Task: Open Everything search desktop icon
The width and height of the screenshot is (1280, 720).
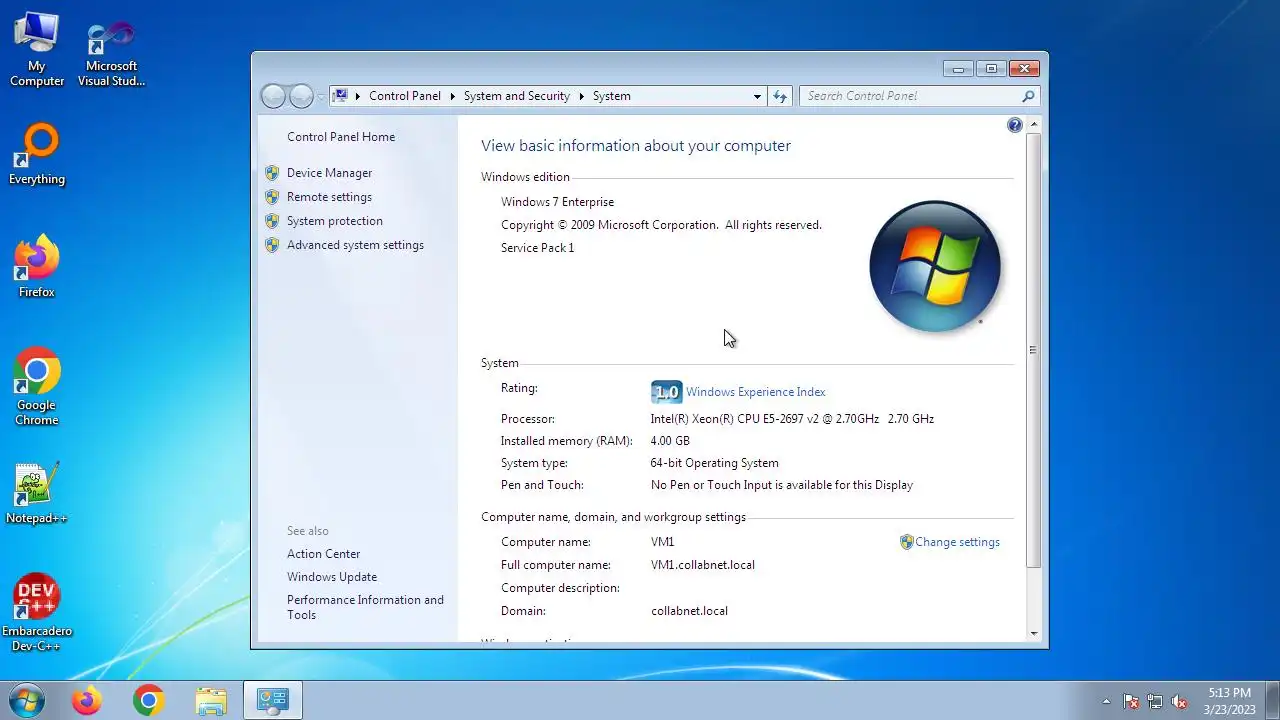Action: [x=37, y=155]
